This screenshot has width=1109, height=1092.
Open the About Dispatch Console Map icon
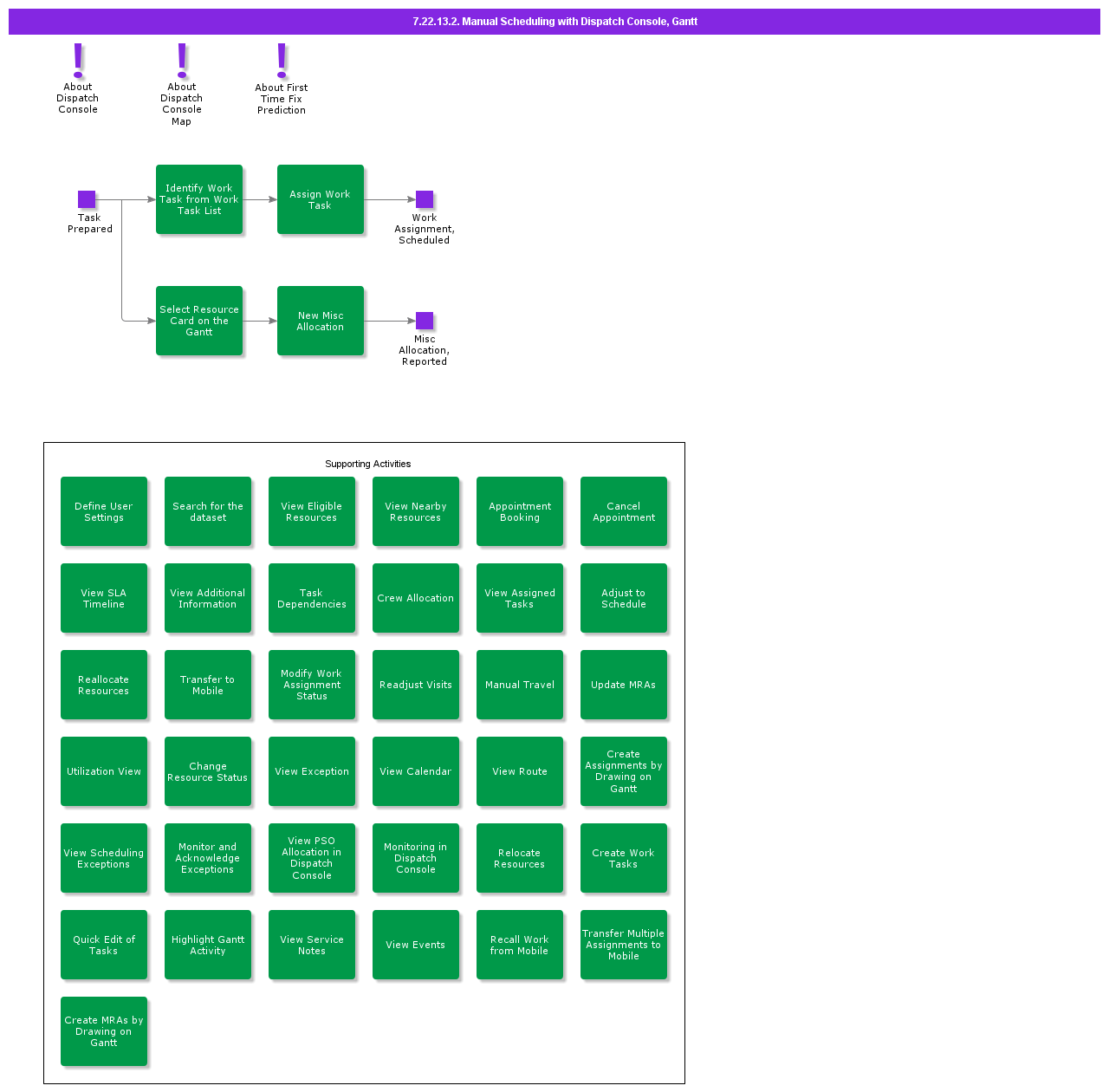(x=181, y=61)
